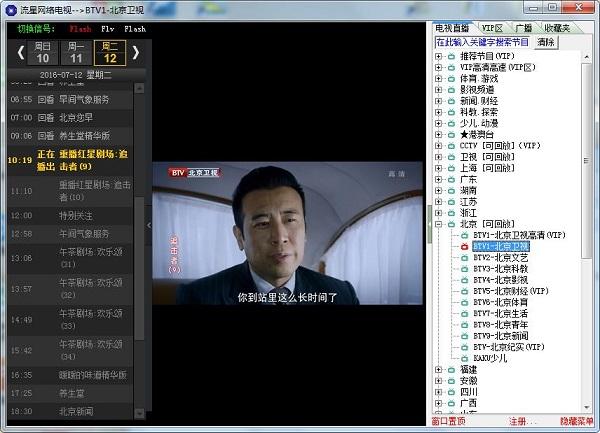
Task: Click the 清除 button
Action: (546, 42)
